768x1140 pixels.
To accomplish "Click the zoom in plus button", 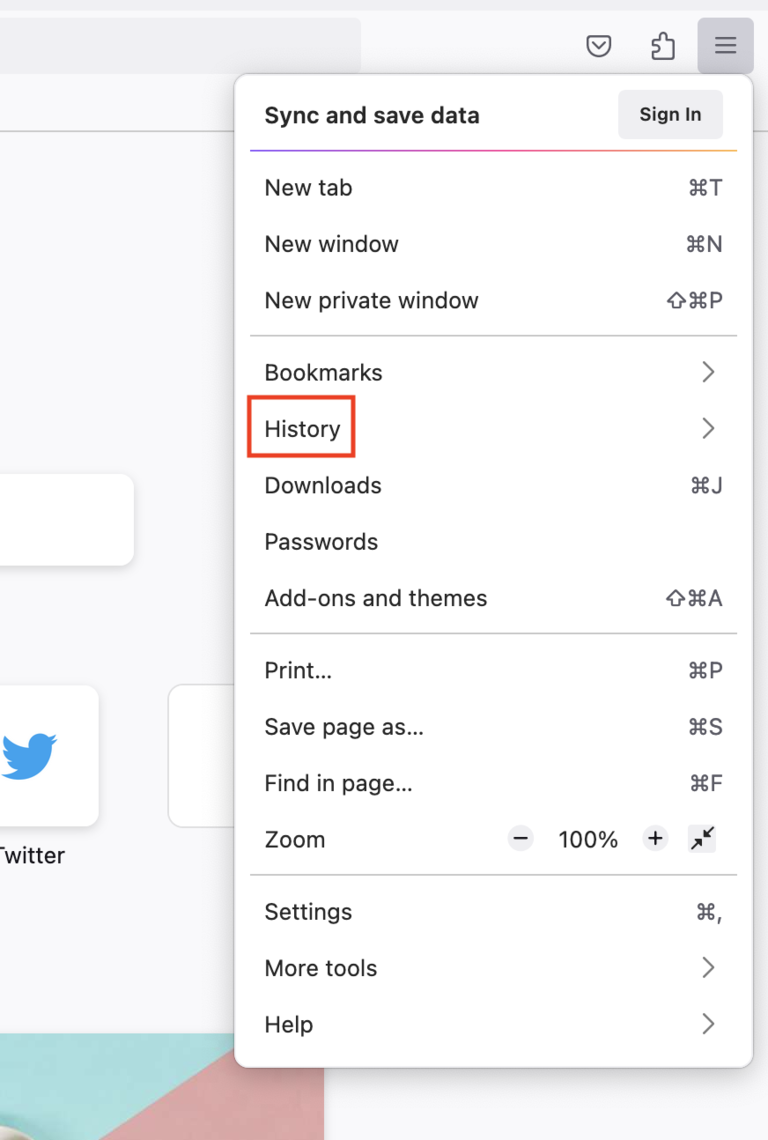I will pos(655,839).
